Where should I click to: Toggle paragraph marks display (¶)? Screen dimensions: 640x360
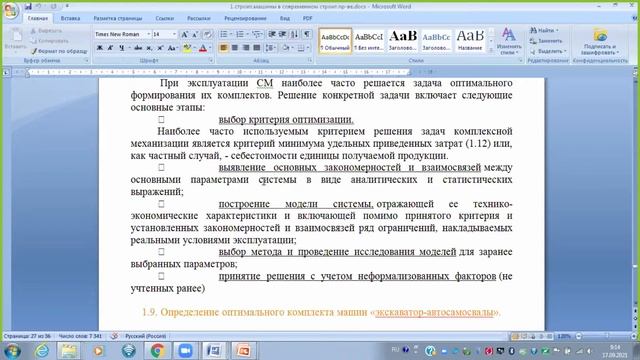coord(307,34)
